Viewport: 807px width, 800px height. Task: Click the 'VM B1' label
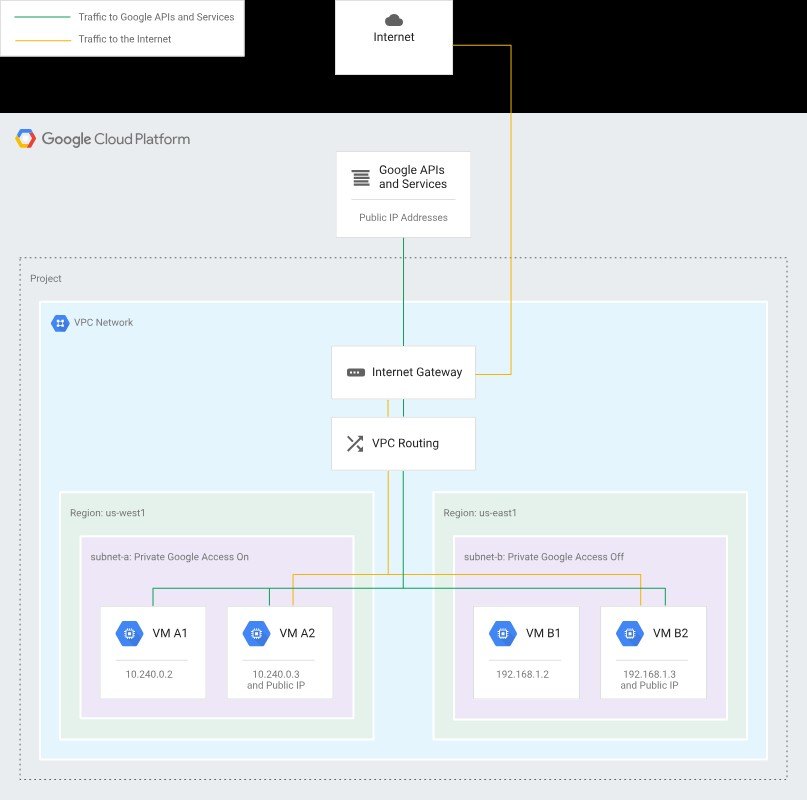(543, 633)
